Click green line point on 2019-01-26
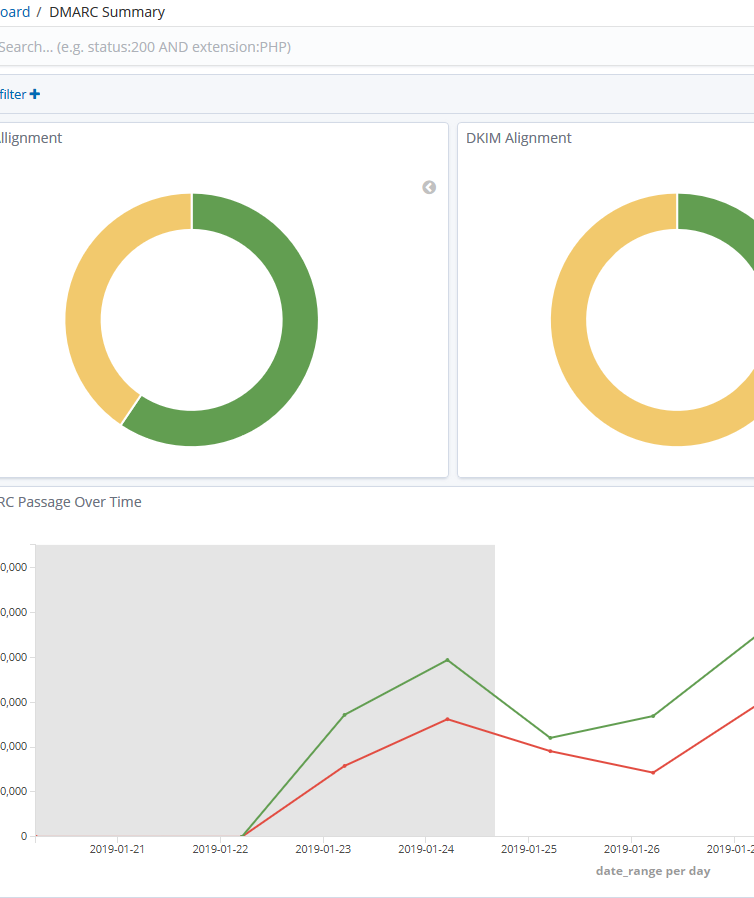This screenshot has height=898, width=754. point(653,716)
